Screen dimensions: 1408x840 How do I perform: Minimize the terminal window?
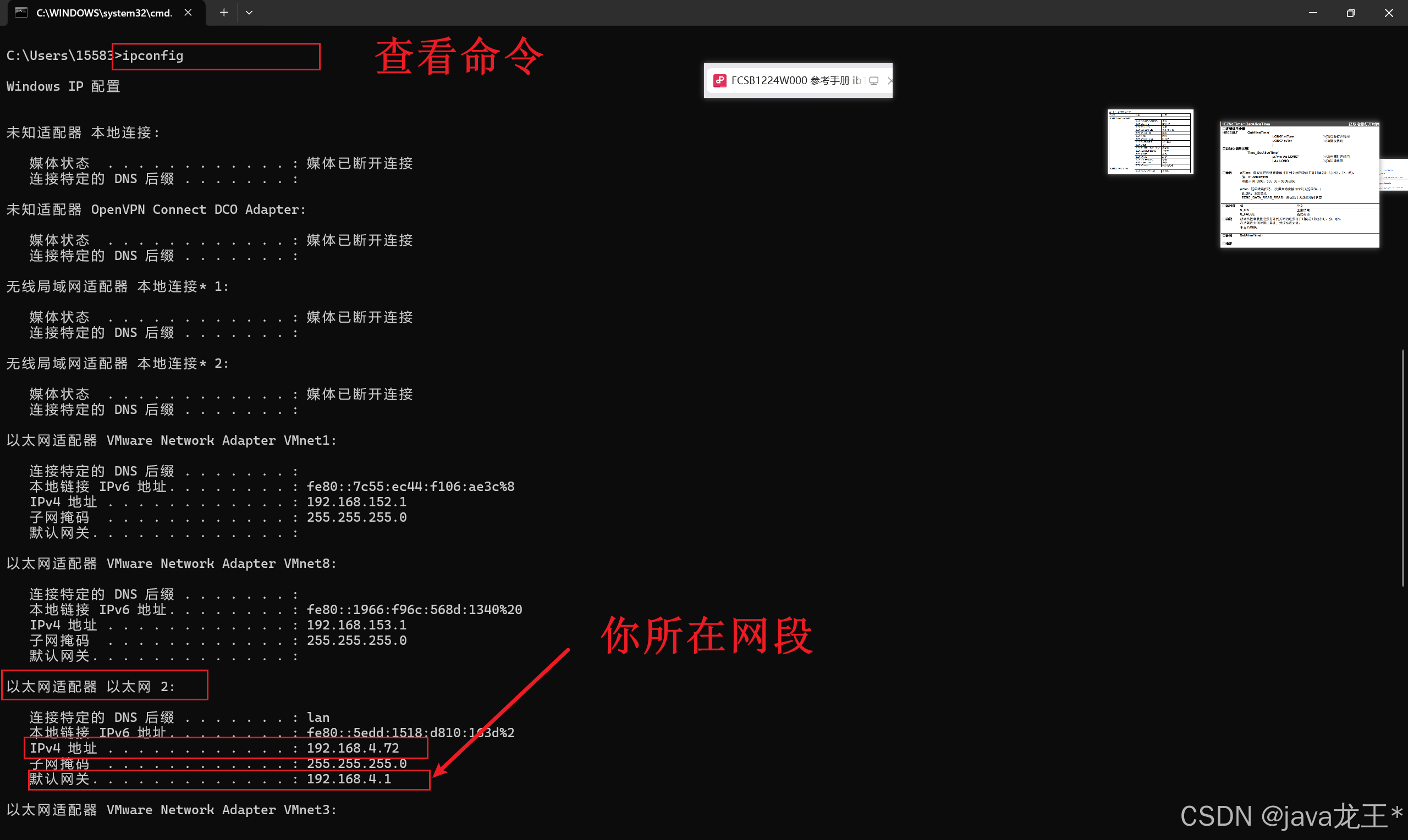point(1312,13)
